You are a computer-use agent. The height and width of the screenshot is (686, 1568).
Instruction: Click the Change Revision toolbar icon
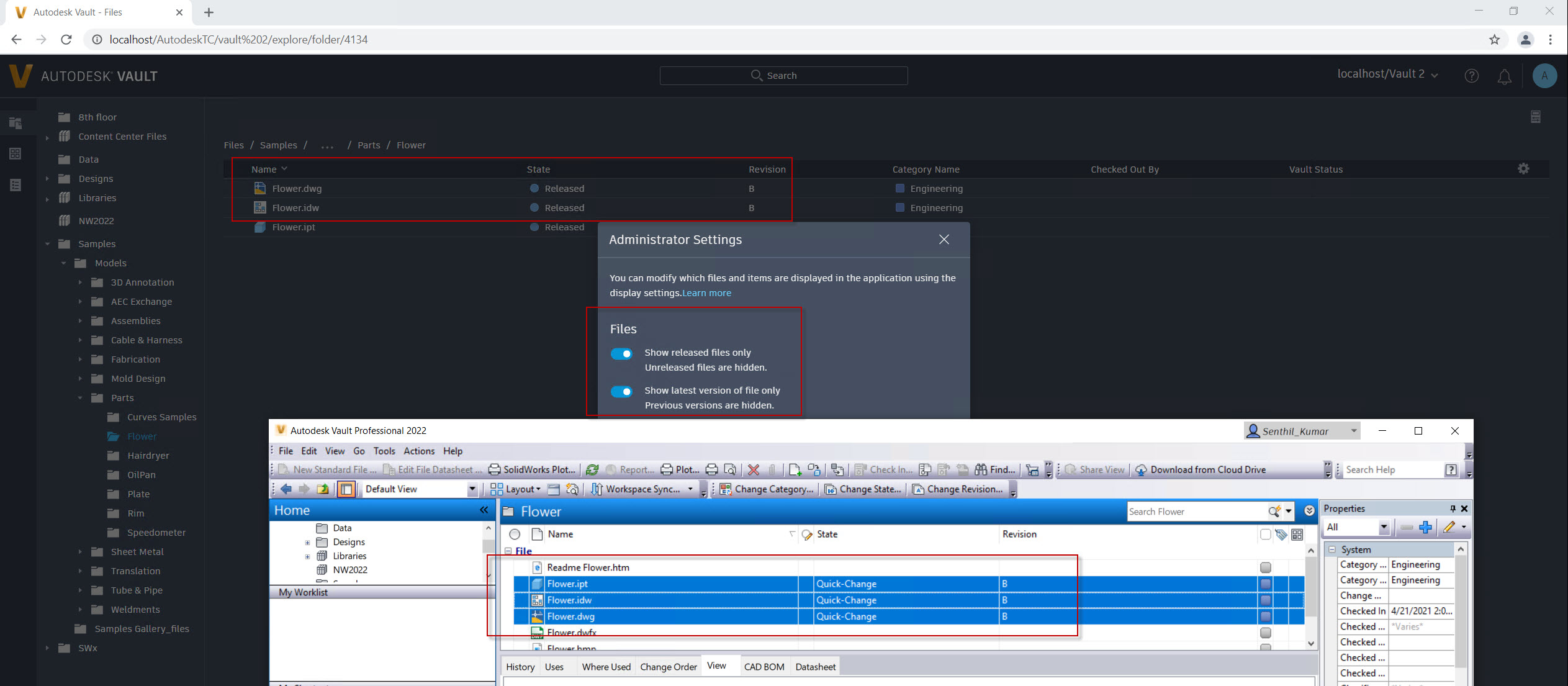point(917,489)
